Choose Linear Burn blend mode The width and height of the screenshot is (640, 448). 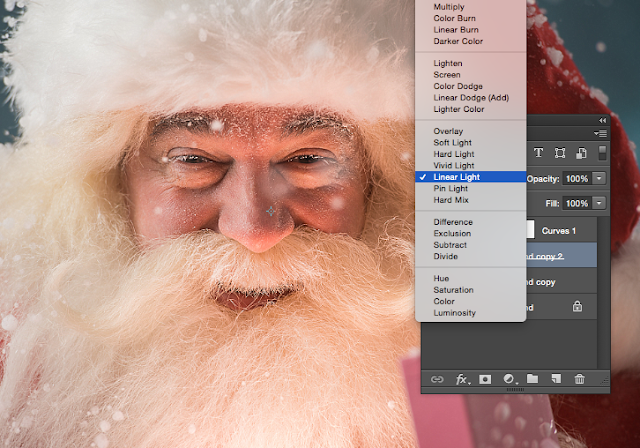point(456,30)
